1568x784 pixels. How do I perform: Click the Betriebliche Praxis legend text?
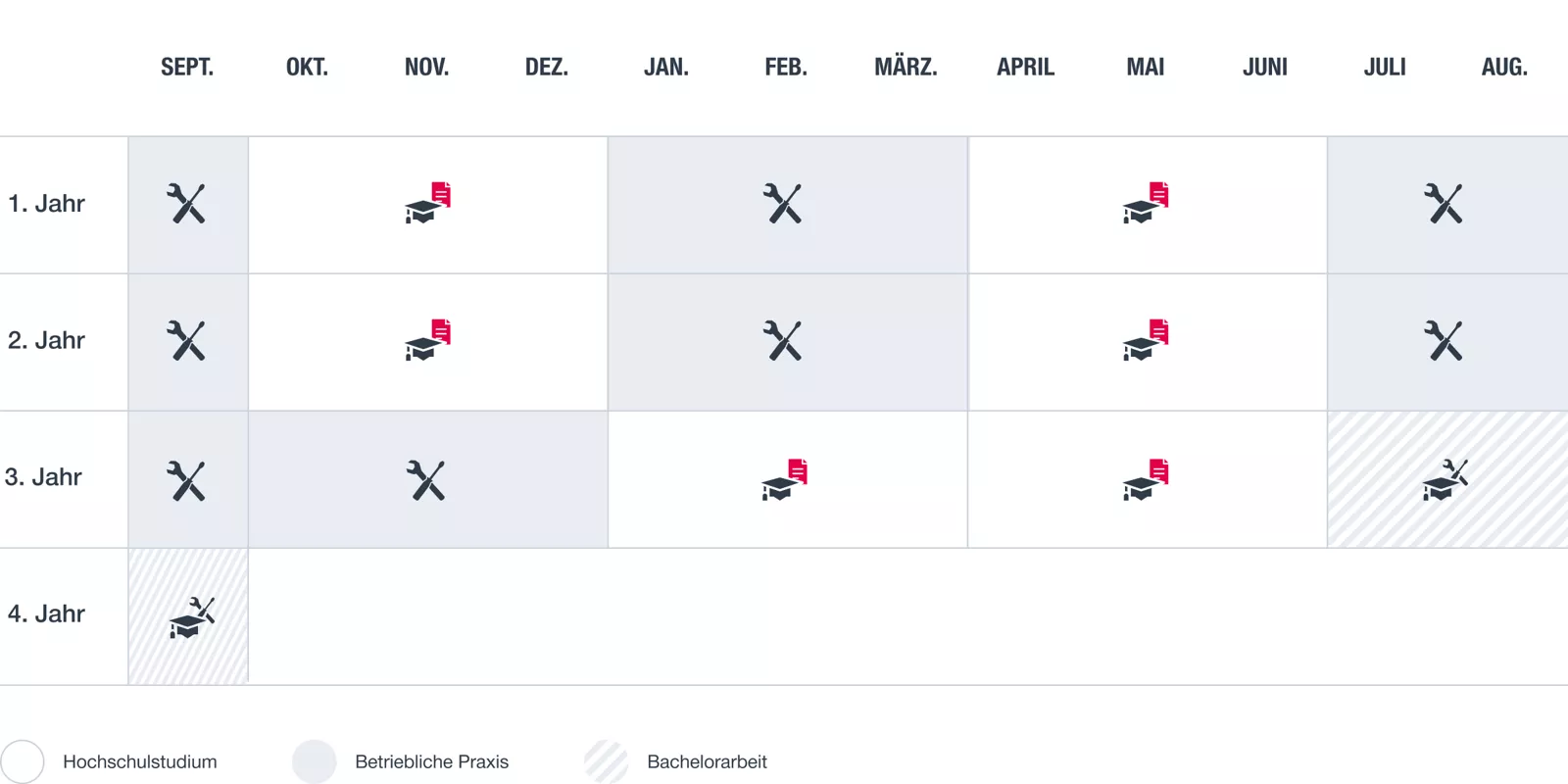click(x=431, y=761)
